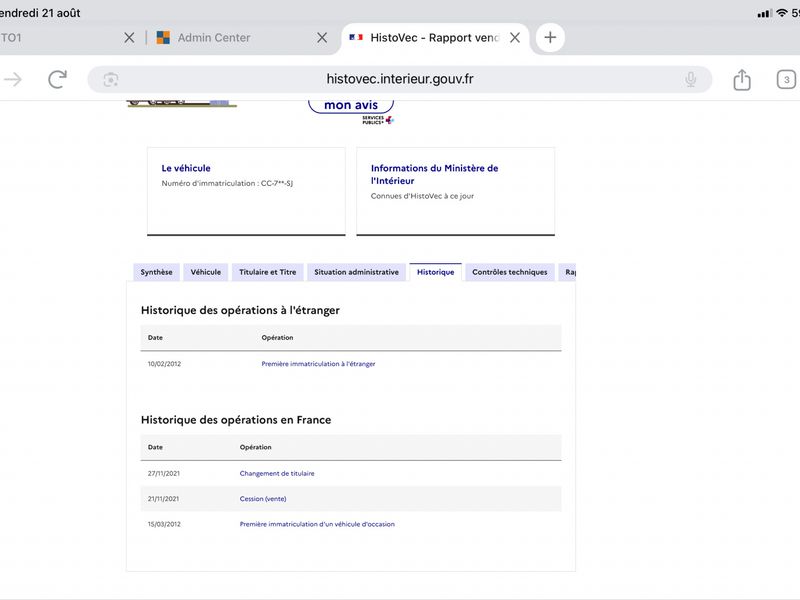This screenshot has width=800, height=600.
Task: Click the Admin Center favicon
Action: tap(163, 37)
